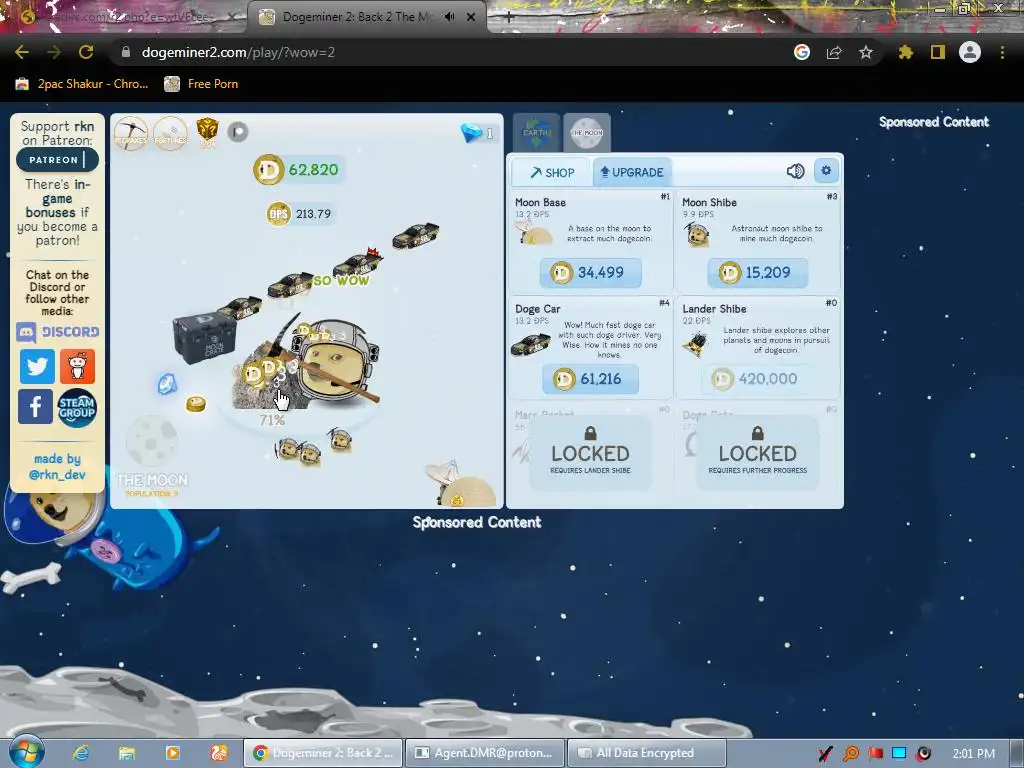Open Windows Explorer from taskbar
The height and width of the screenshot is (768, 1024).
(x=127, y=753)
